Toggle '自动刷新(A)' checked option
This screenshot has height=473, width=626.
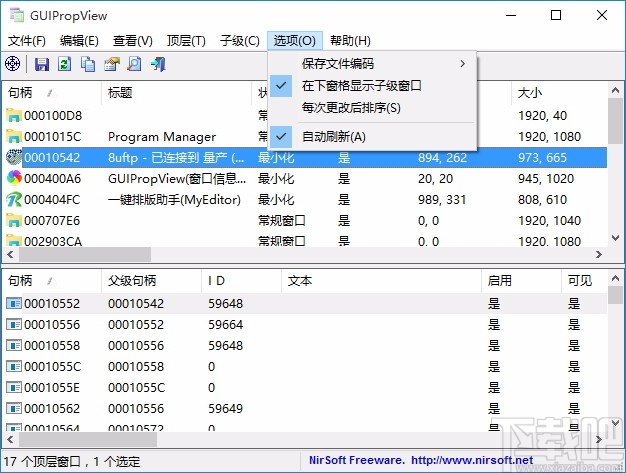[372, 137]
